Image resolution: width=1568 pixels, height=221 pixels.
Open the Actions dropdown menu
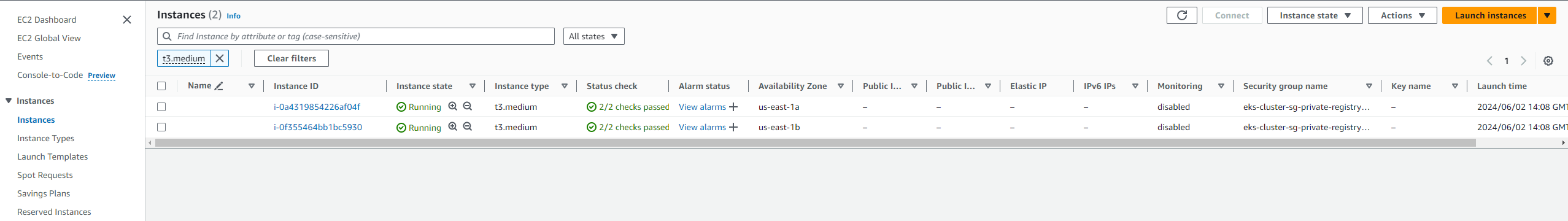(1402, 15)
